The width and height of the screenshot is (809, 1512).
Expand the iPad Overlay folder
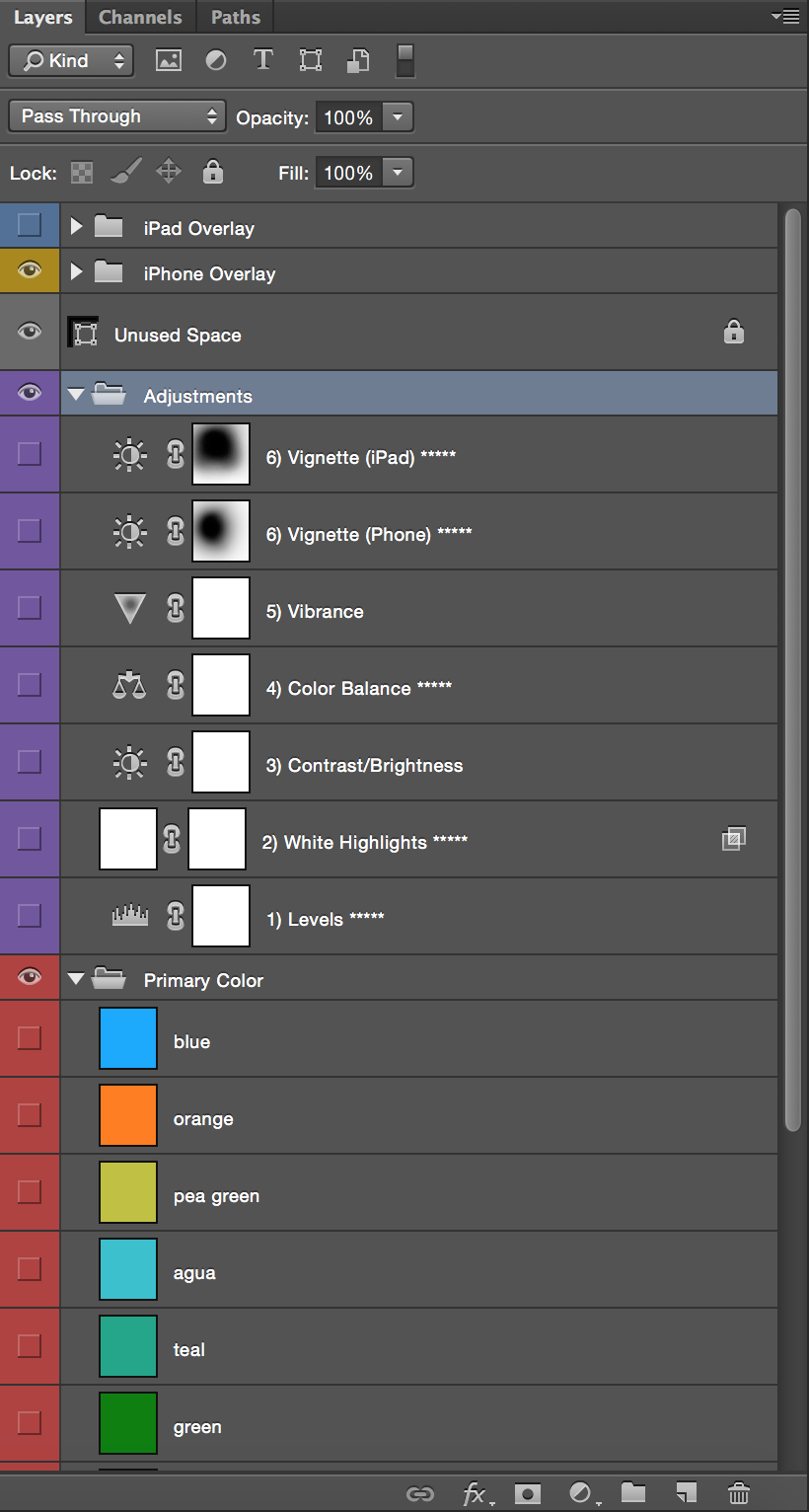tap(76, 227)
